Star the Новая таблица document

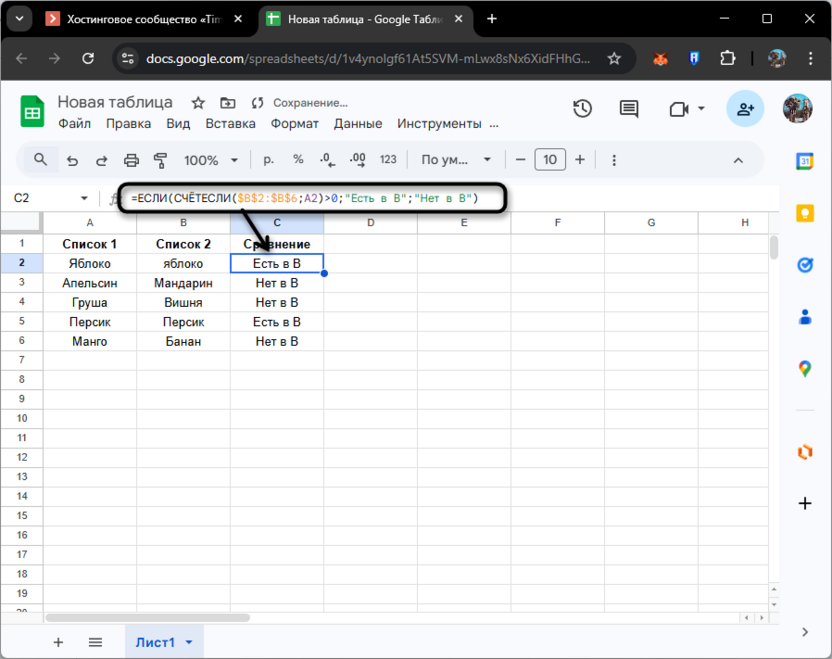point(198,103)
